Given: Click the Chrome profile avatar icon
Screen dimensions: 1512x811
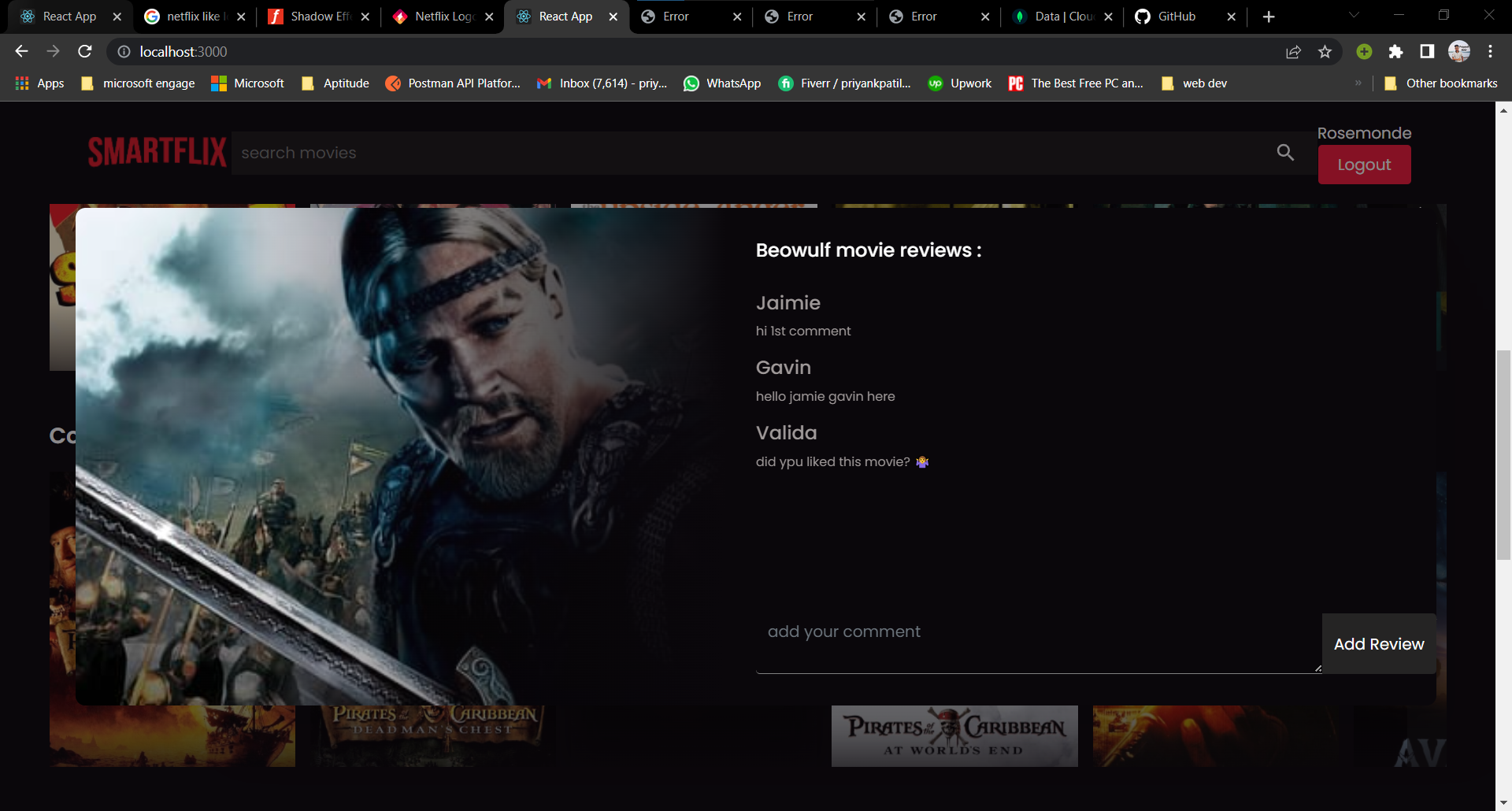Looking at the screenshot, I should (x=1460, y=51).
